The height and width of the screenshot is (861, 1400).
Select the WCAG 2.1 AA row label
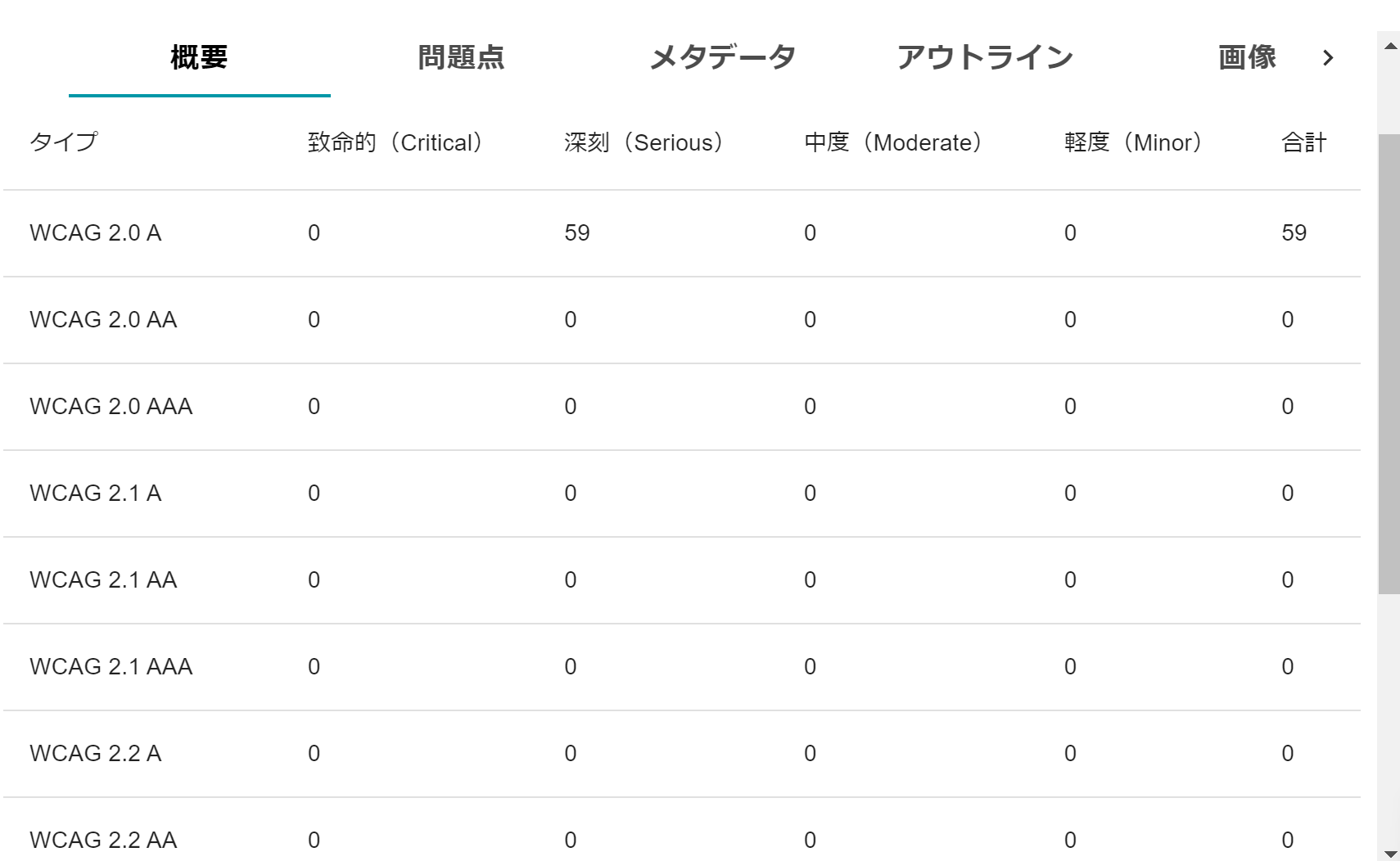click(103, 580)
